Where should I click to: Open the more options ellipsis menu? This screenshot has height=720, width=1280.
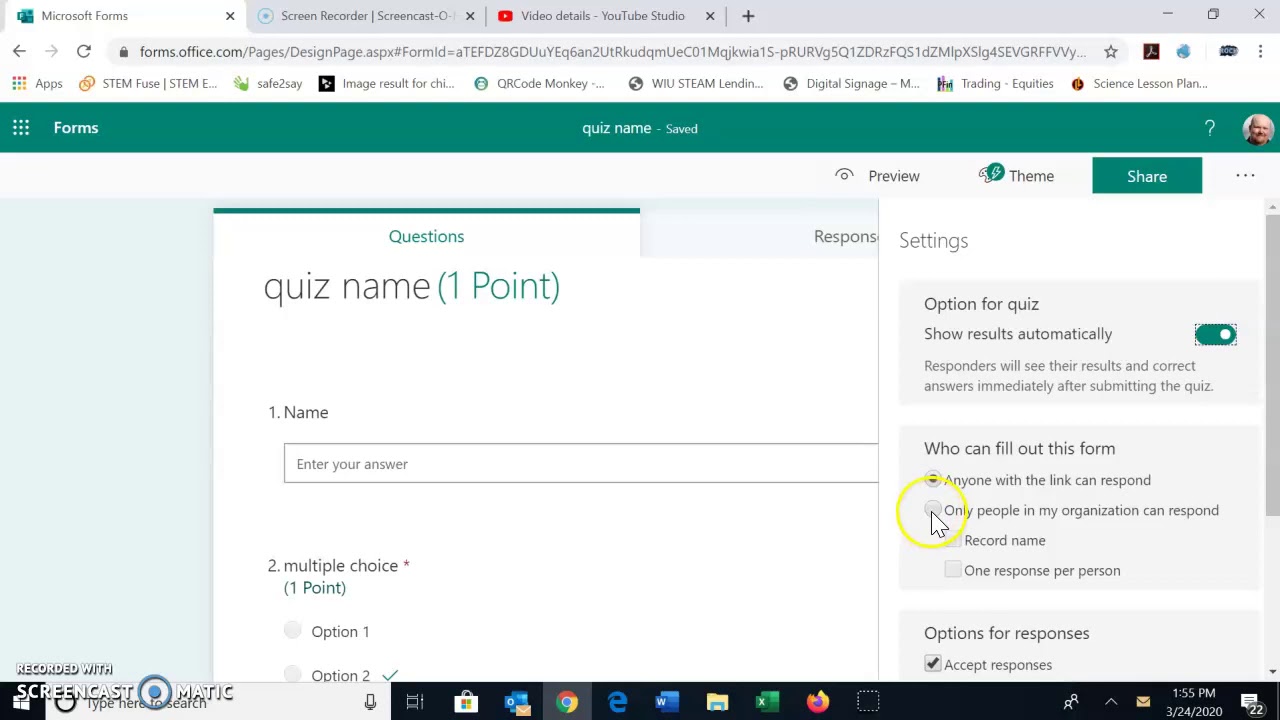coord(1245,176)
